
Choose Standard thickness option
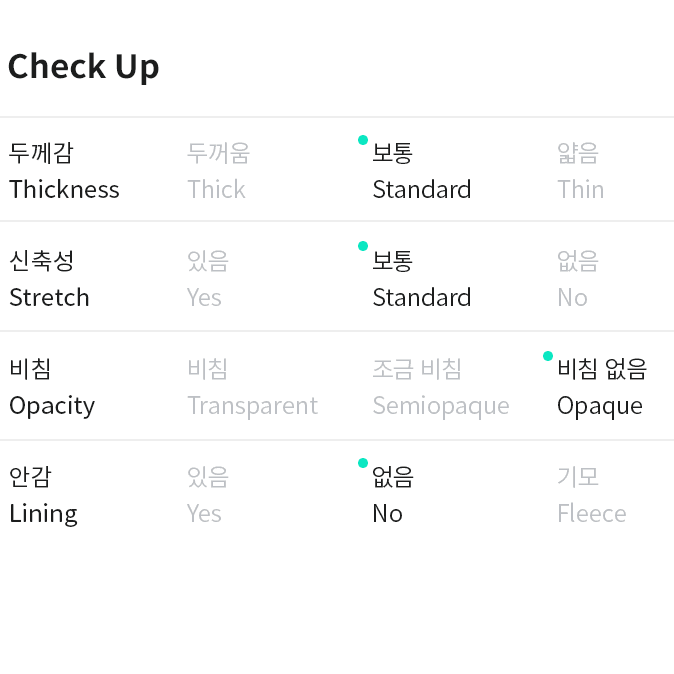[x=421, y=171]
